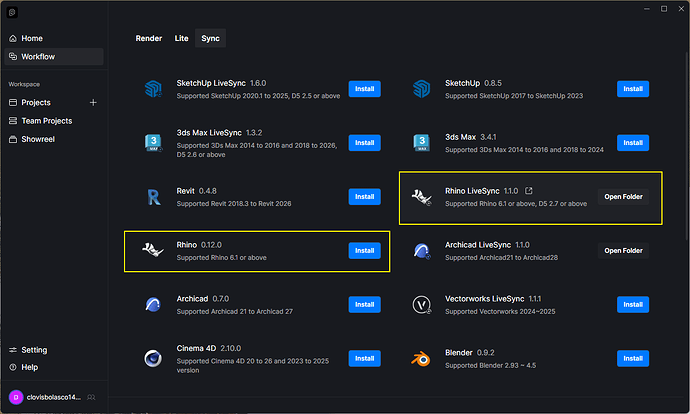Click 'Supported Revit 2018.3 to Revit 2026' text
Image resolution: width=690 pixels, height=414 pixels.
[234, 204]
